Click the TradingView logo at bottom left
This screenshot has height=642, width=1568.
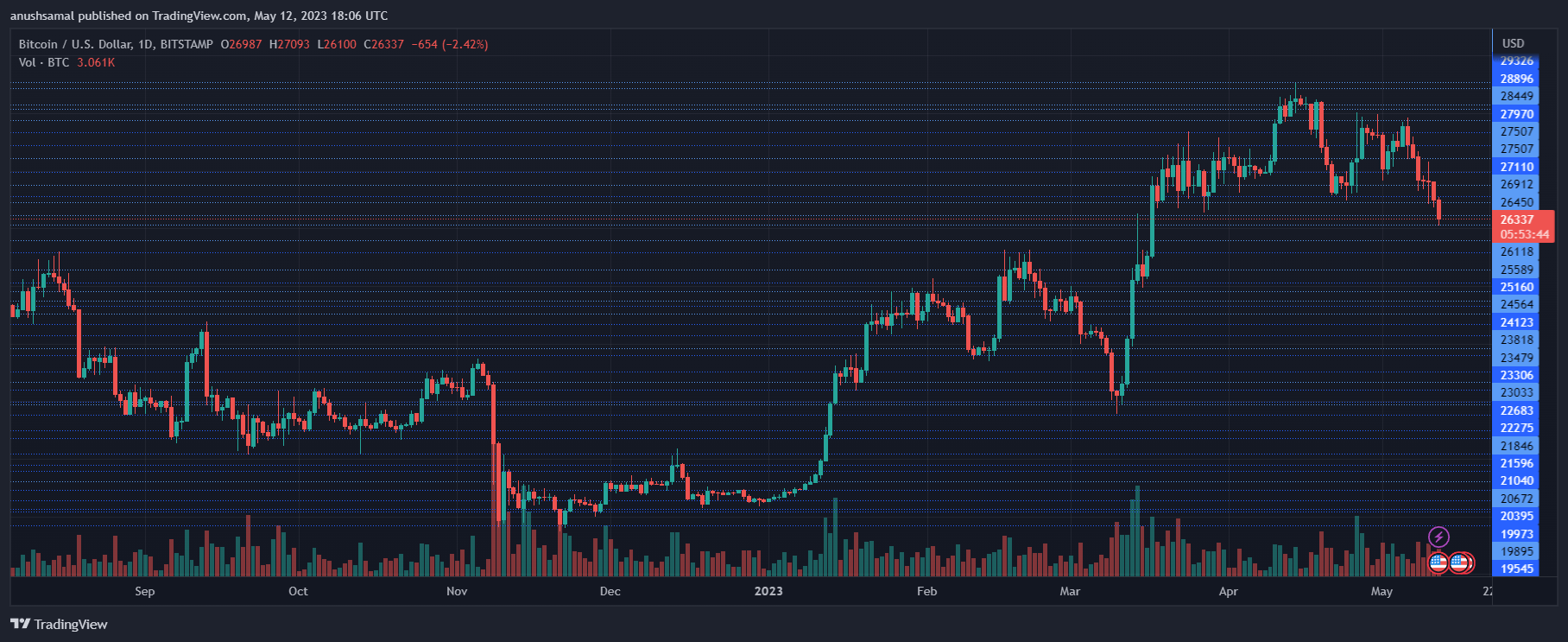(59, 624)
